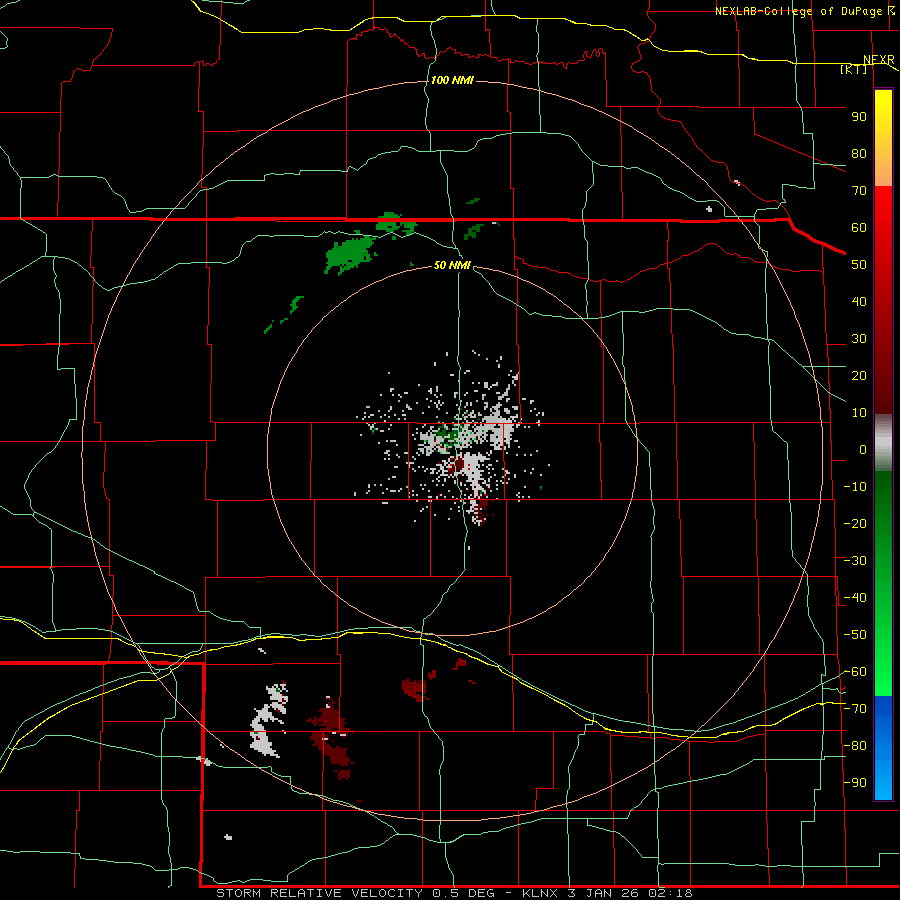Click the 100 NMI range ring label

click(x=452, y=80)
